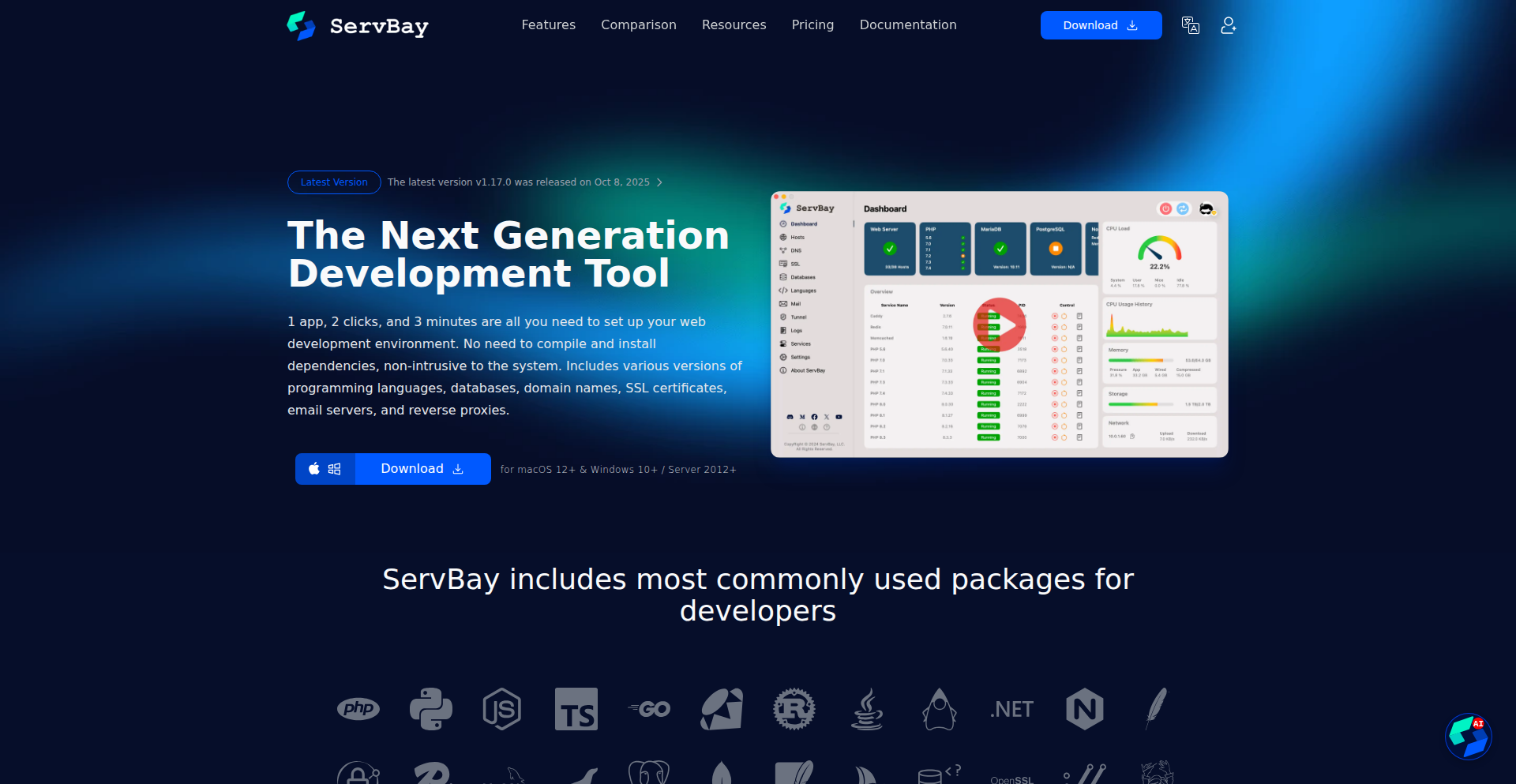Screen dimensions: 1516x784
Task: Open the Comparison menu item
Action: click(x=638, y=25)
